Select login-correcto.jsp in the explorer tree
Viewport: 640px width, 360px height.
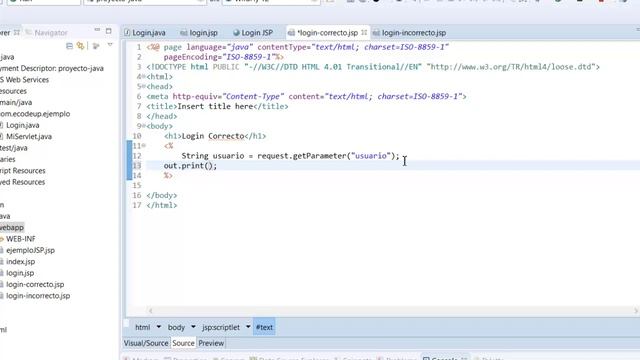coord(35,284)
